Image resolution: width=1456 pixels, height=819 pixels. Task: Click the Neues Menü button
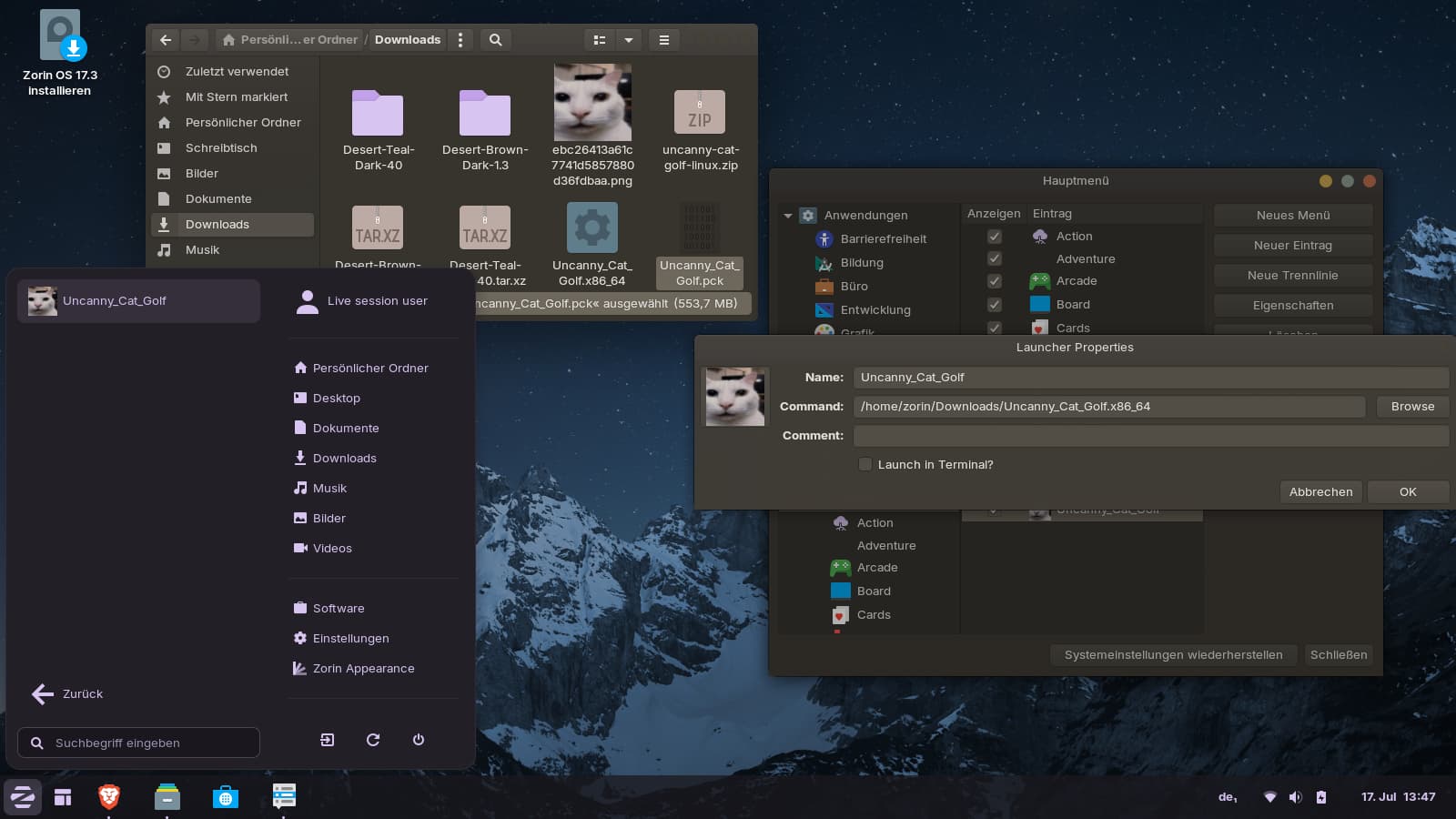pos(1293,216)
